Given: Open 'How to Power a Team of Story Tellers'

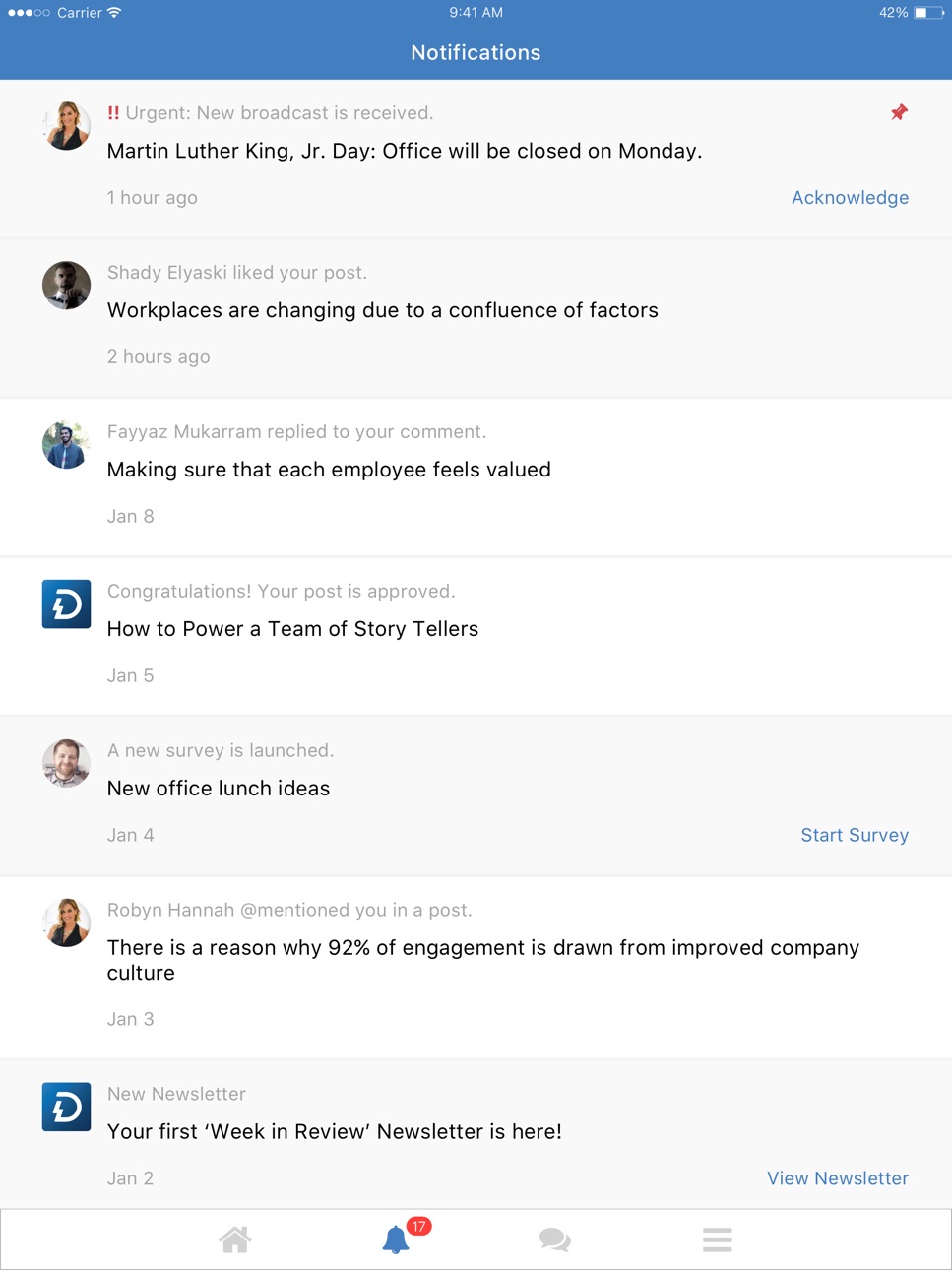Looking at the screenshot, I should [292, 629].
